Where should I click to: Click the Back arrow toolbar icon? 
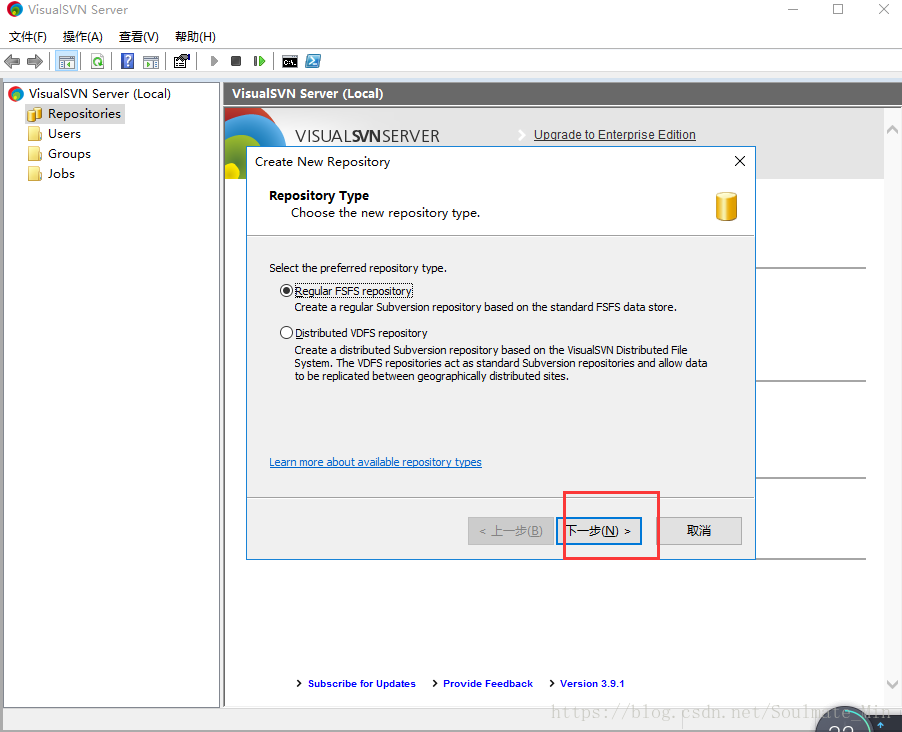[12, 61]
